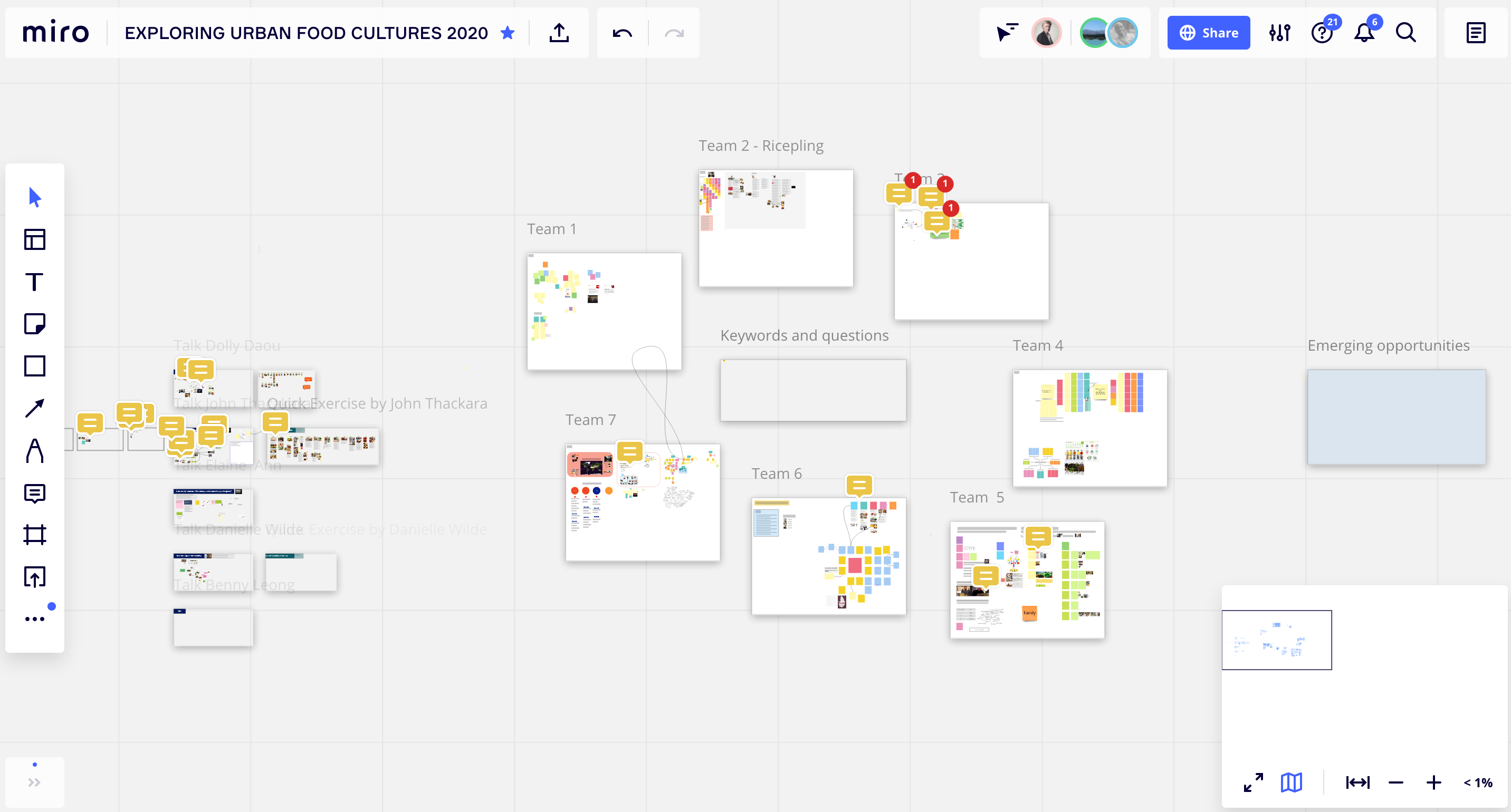The width and height of the screenshot is (1511, 812).
Task: Select the Connection line arrow tool
Action: point(35,408)
